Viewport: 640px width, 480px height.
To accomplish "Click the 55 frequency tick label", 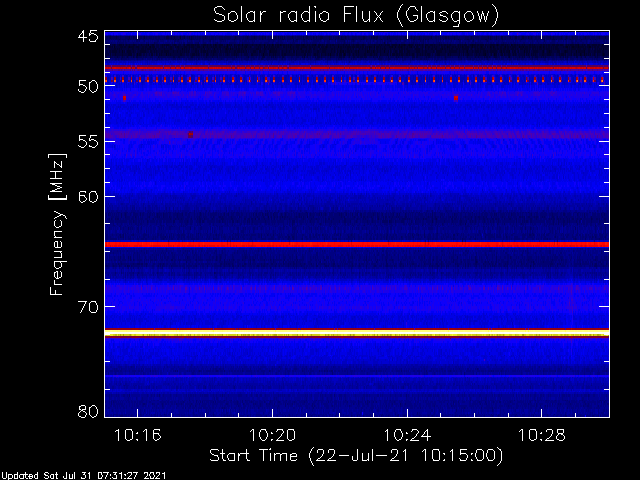I will (x=88, y=142).
